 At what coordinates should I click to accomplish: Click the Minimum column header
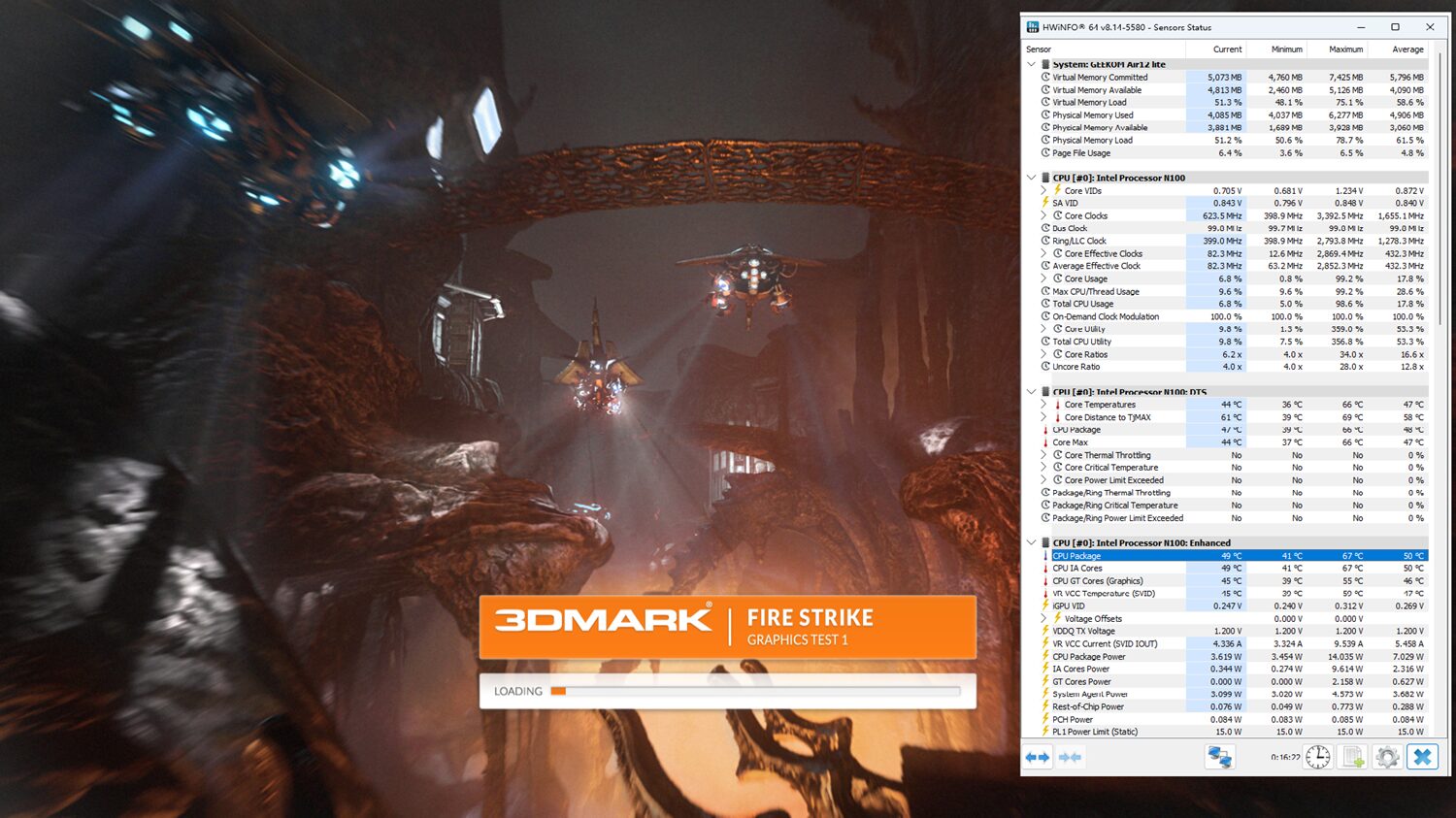tap(1274, 49)
